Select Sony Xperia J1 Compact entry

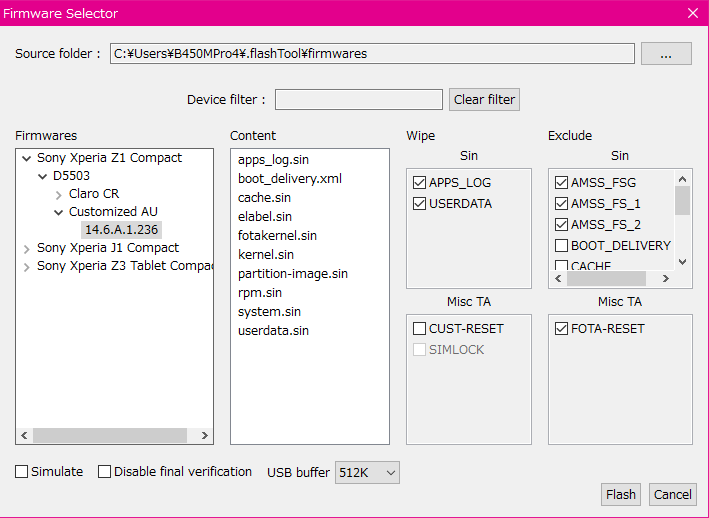(x=108, y=248)
